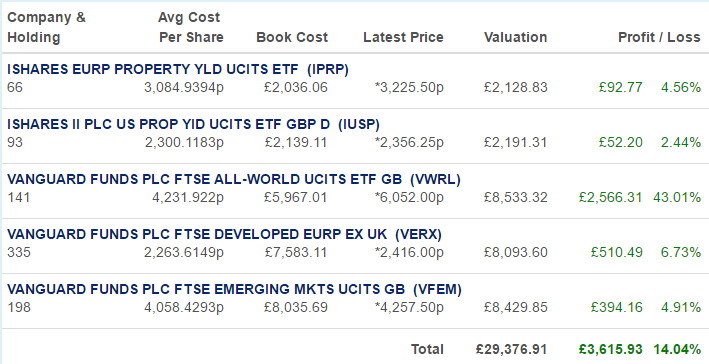
Task: Open the ISHARES II US PROP YID (IUSP) holding
Action: [x=194, y=124]
